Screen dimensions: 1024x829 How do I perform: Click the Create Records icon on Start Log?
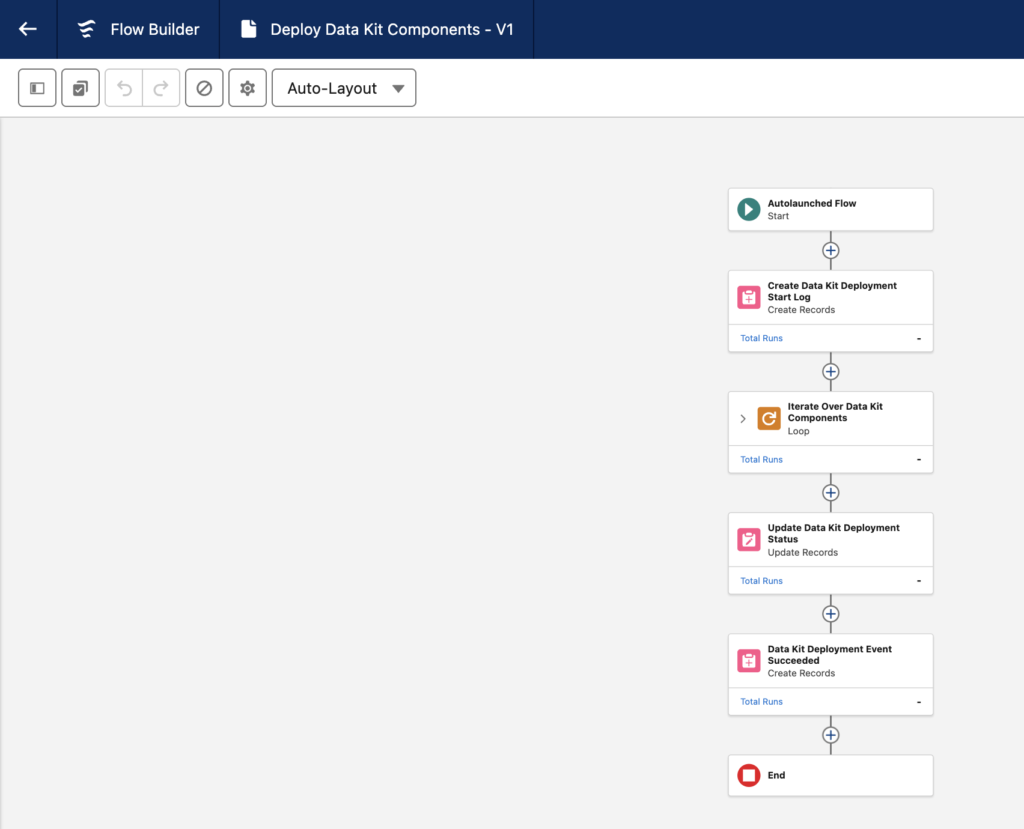point(748,296)
